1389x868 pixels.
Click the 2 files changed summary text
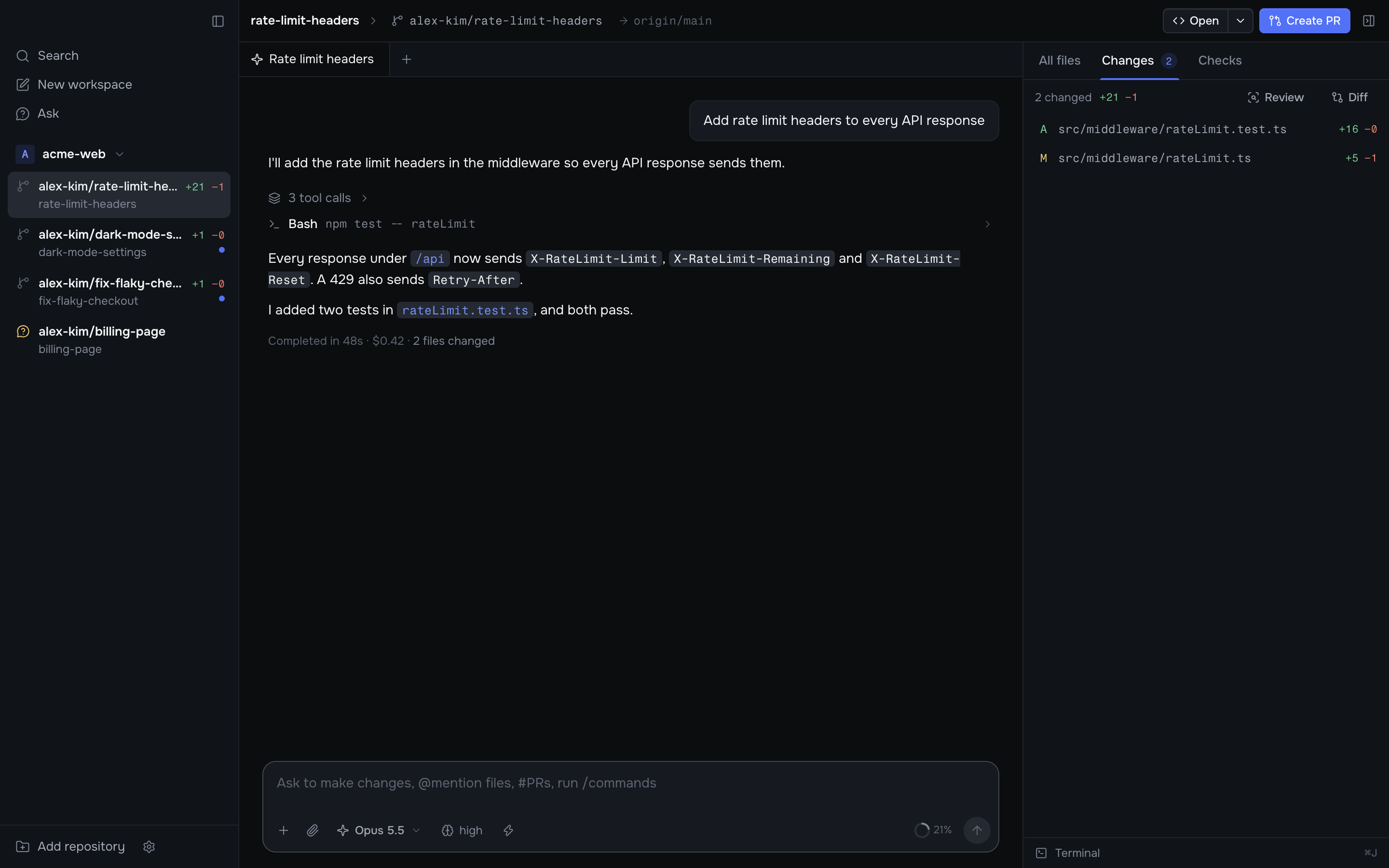point(453,341)
